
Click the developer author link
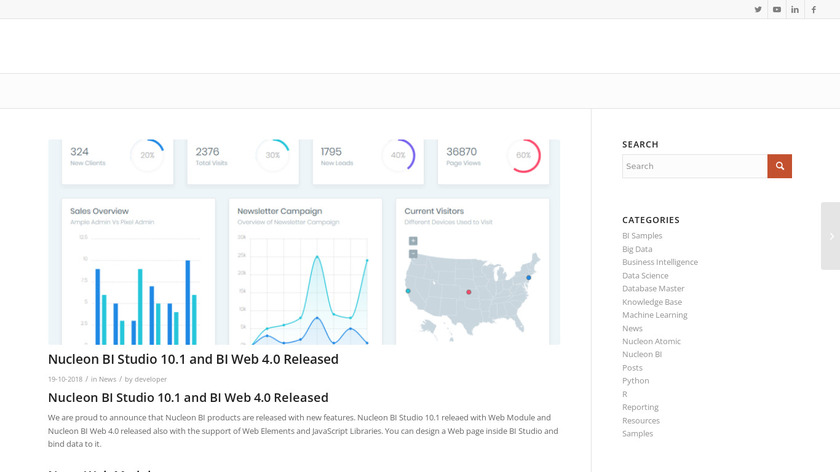[x=151, y=379]
